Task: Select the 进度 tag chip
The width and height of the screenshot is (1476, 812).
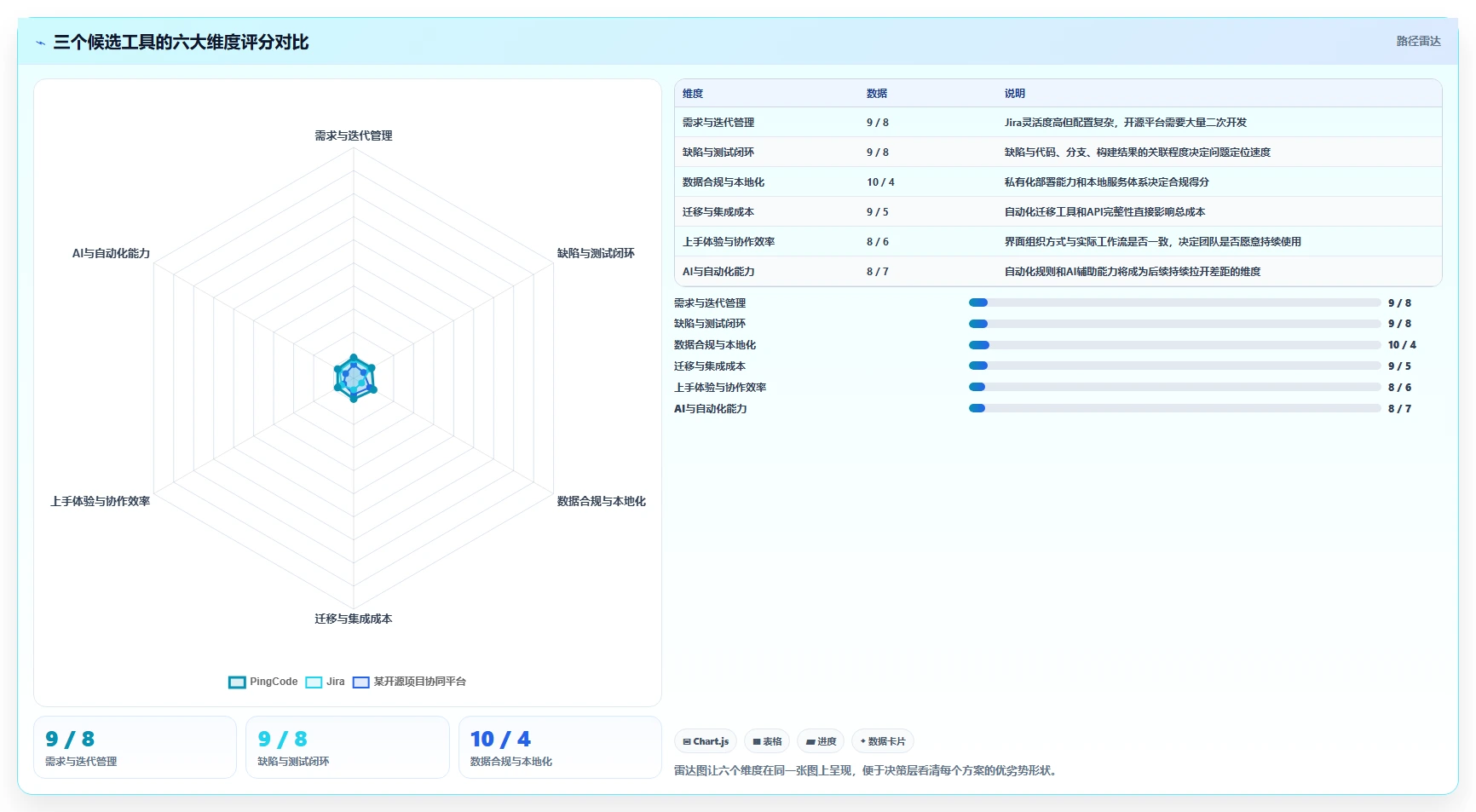Action: tap(821, 741)
